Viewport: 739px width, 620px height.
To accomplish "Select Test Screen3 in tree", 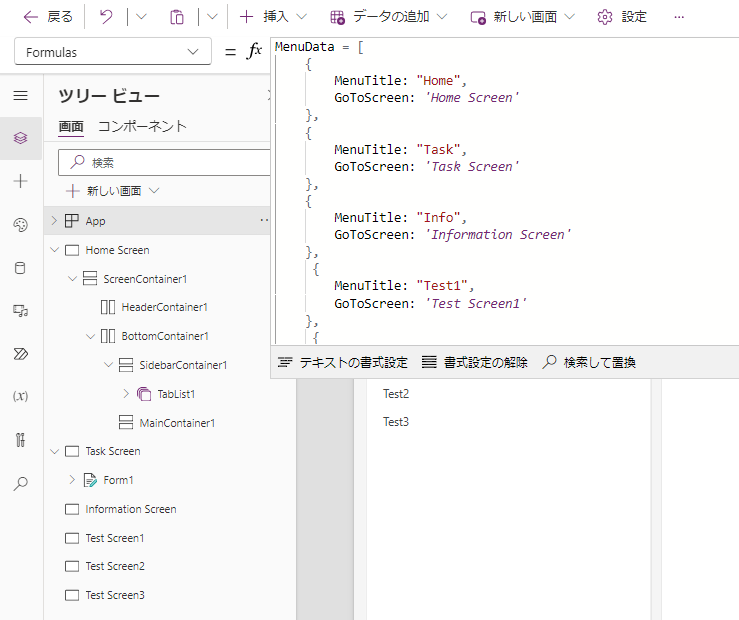I will [115, 595].
